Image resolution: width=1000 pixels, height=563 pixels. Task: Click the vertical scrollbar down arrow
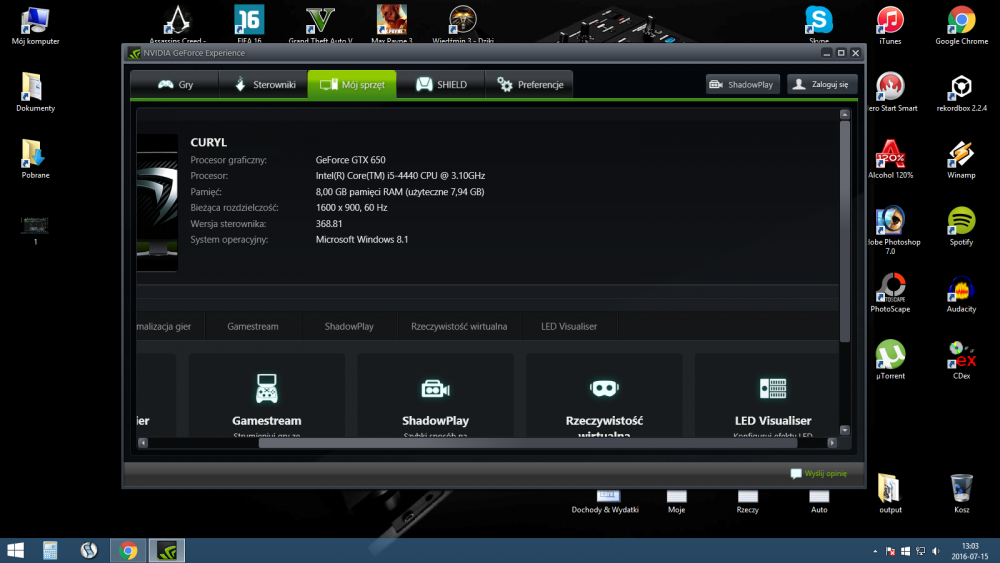pyautogui.click(x=845, y=430)
